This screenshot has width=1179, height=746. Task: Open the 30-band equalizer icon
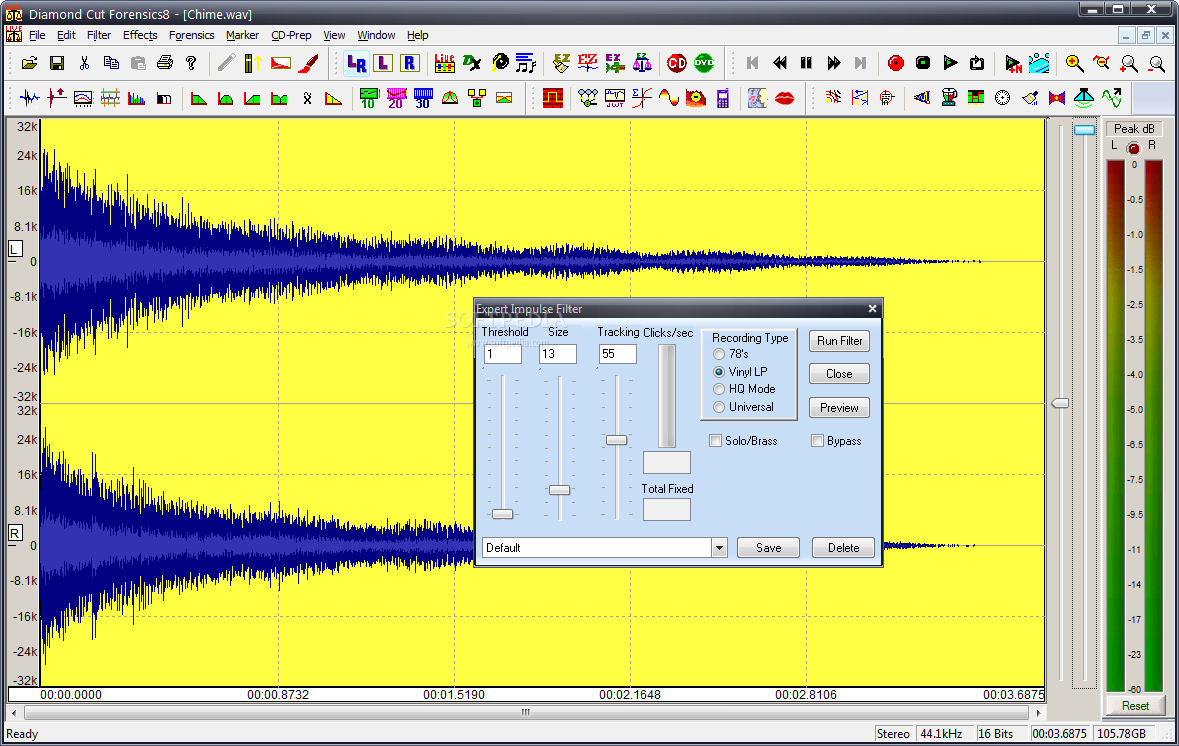[423, 98]
